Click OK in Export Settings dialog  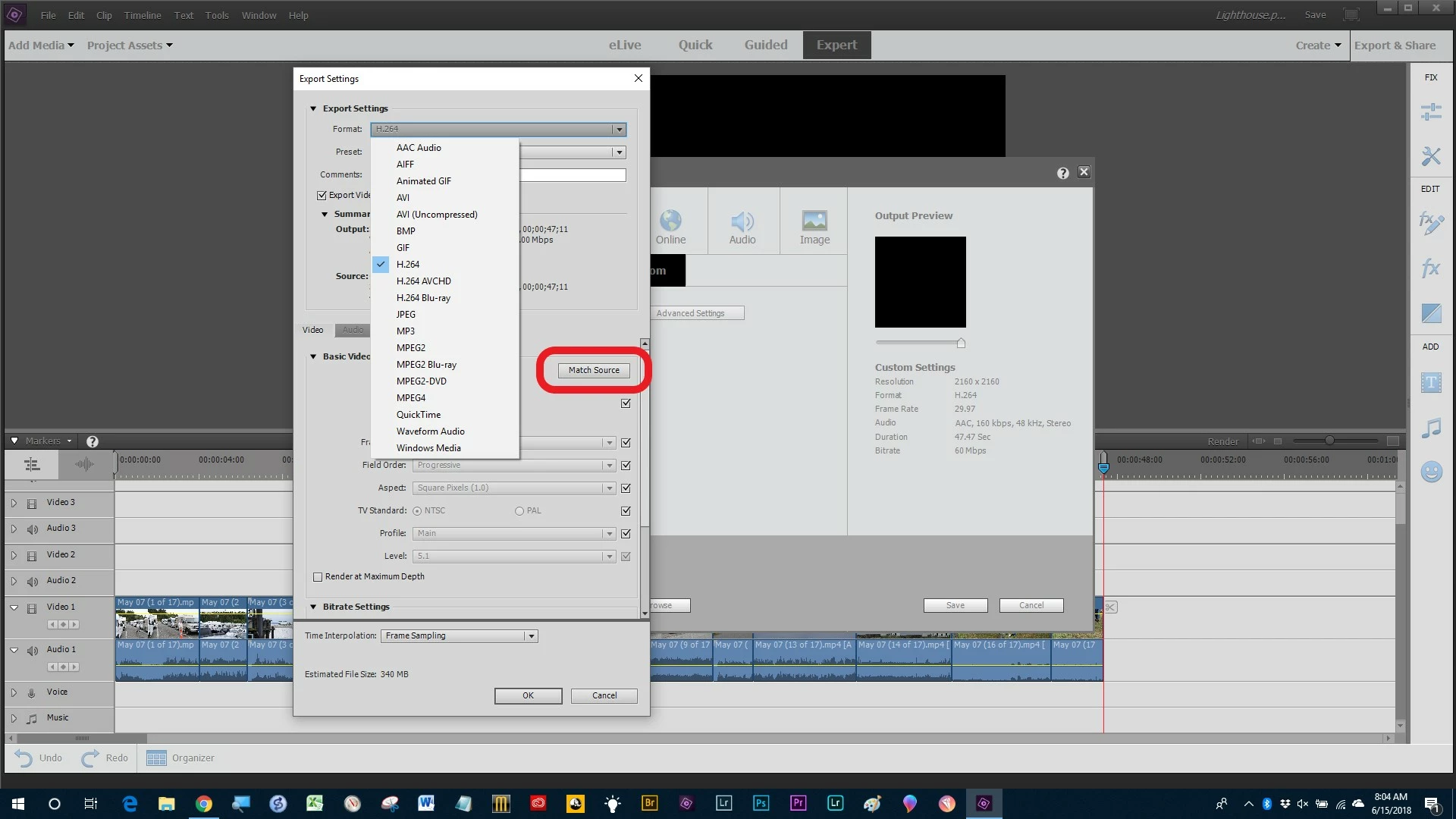click(528, 695)
